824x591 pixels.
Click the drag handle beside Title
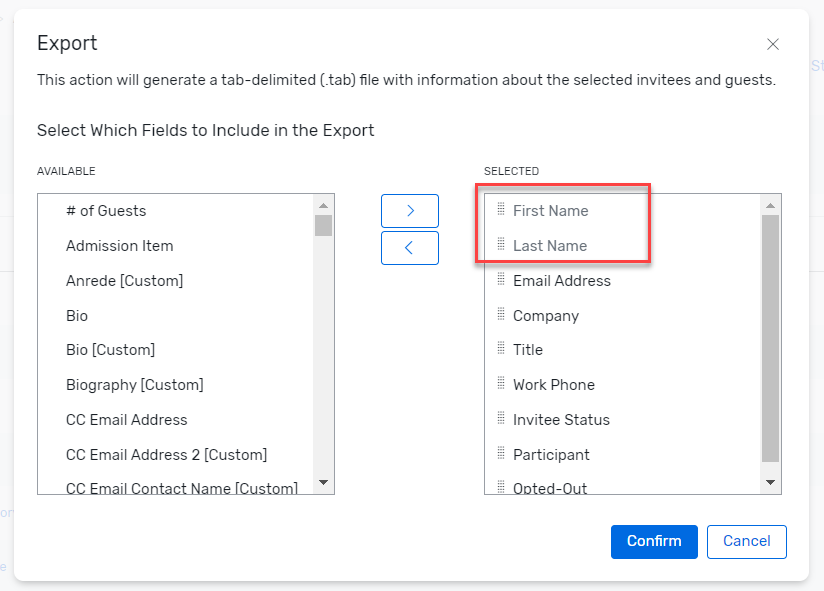click(501, 349)
